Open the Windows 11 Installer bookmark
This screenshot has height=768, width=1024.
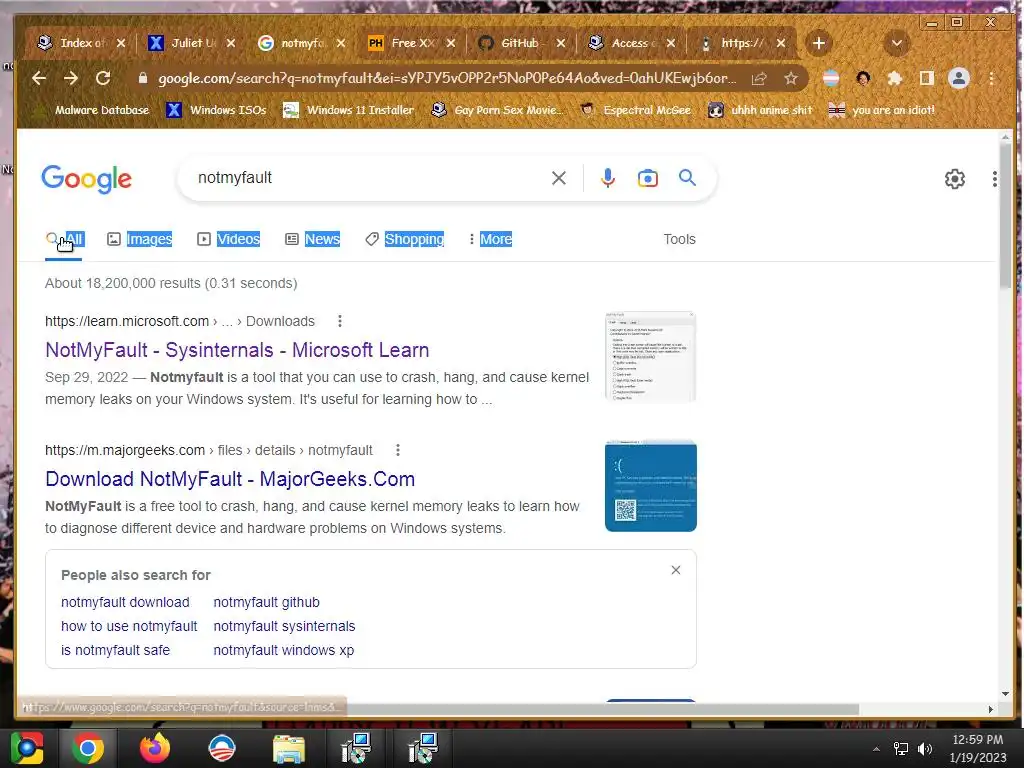pos(349,110)
